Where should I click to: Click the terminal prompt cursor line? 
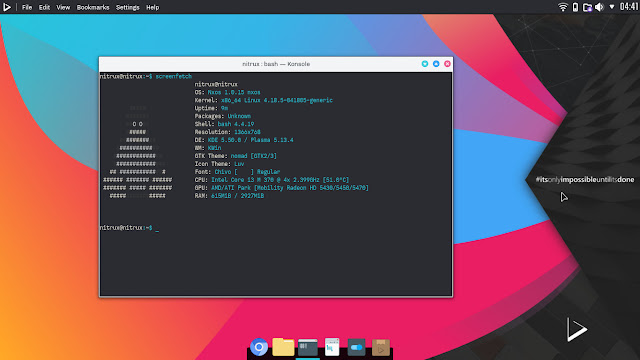point(129,228)
